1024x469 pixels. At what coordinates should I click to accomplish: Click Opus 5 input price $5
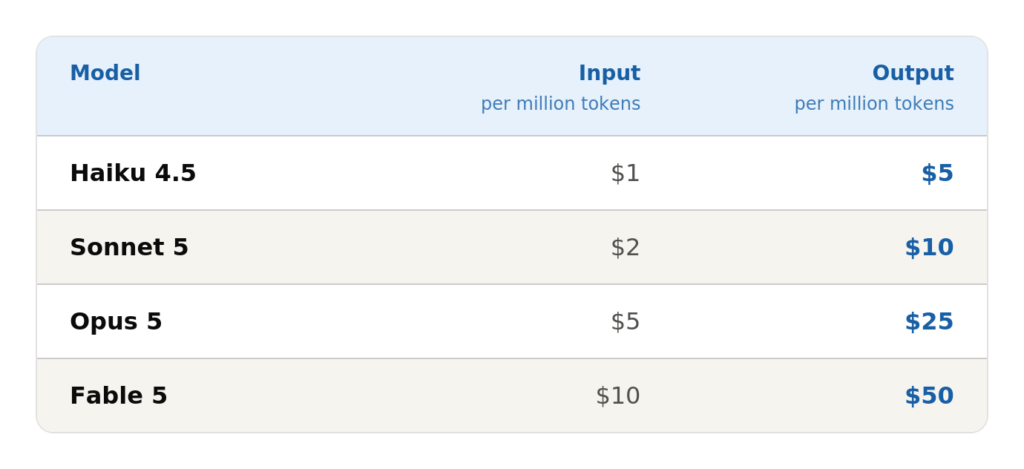point(625,321)
